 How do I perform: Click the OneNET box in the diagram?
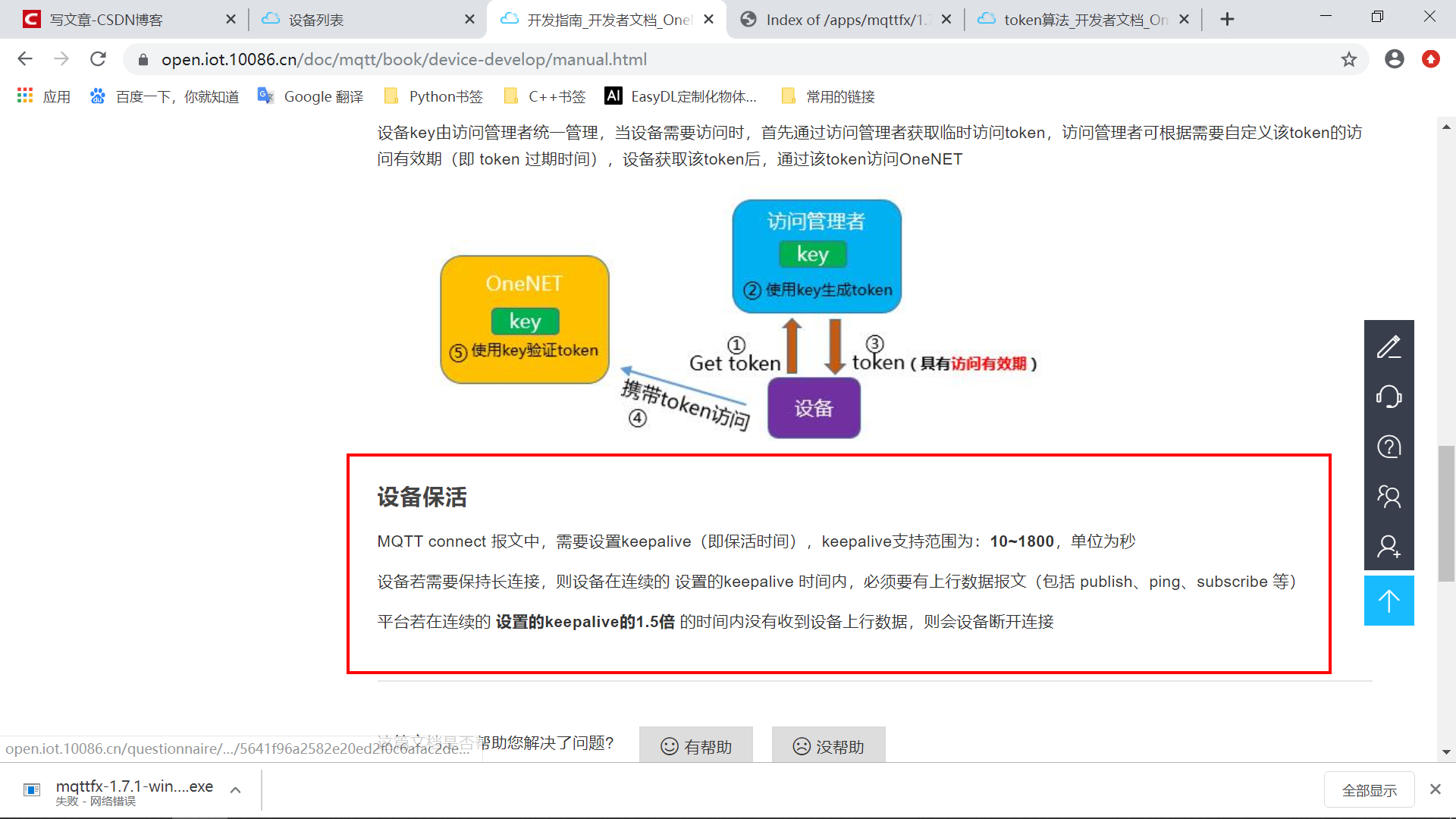[x=525, y=319]
